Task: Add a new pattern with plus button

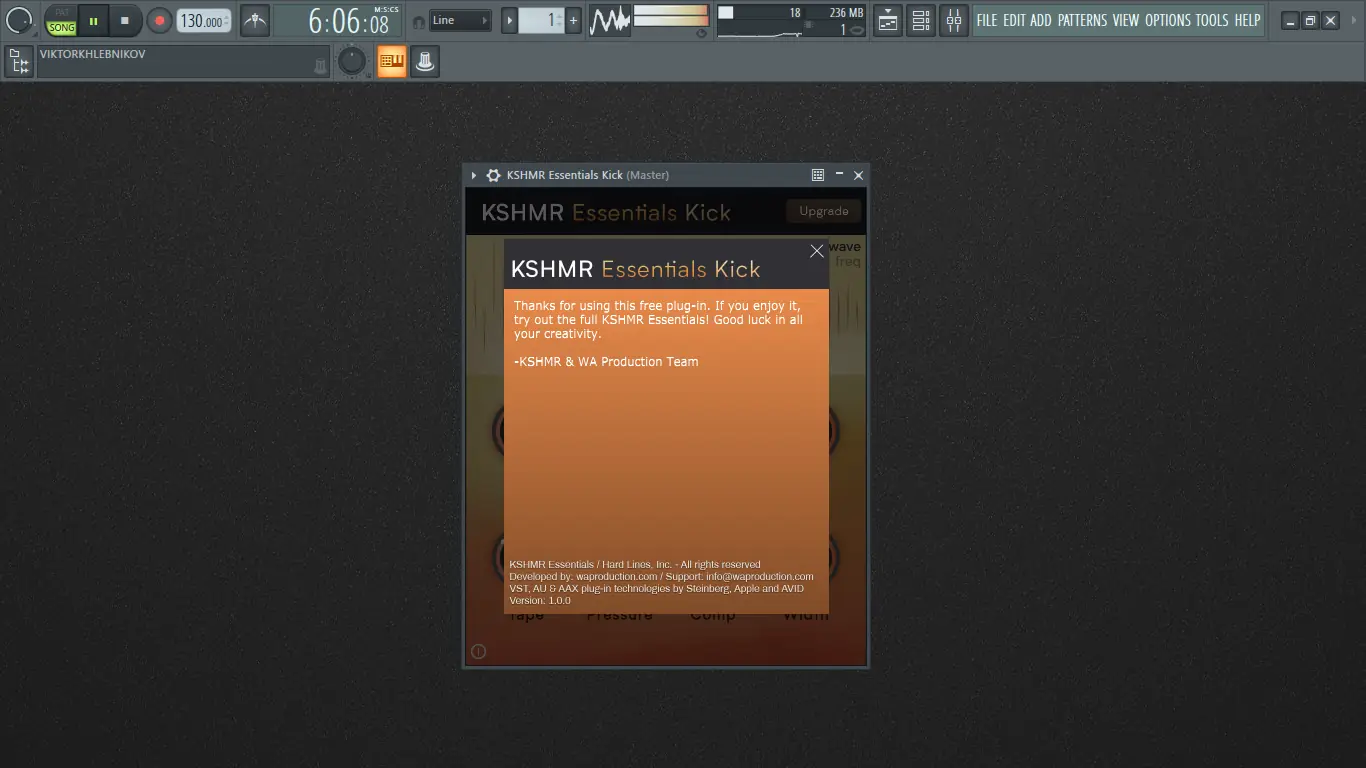Action: point(573,20)
